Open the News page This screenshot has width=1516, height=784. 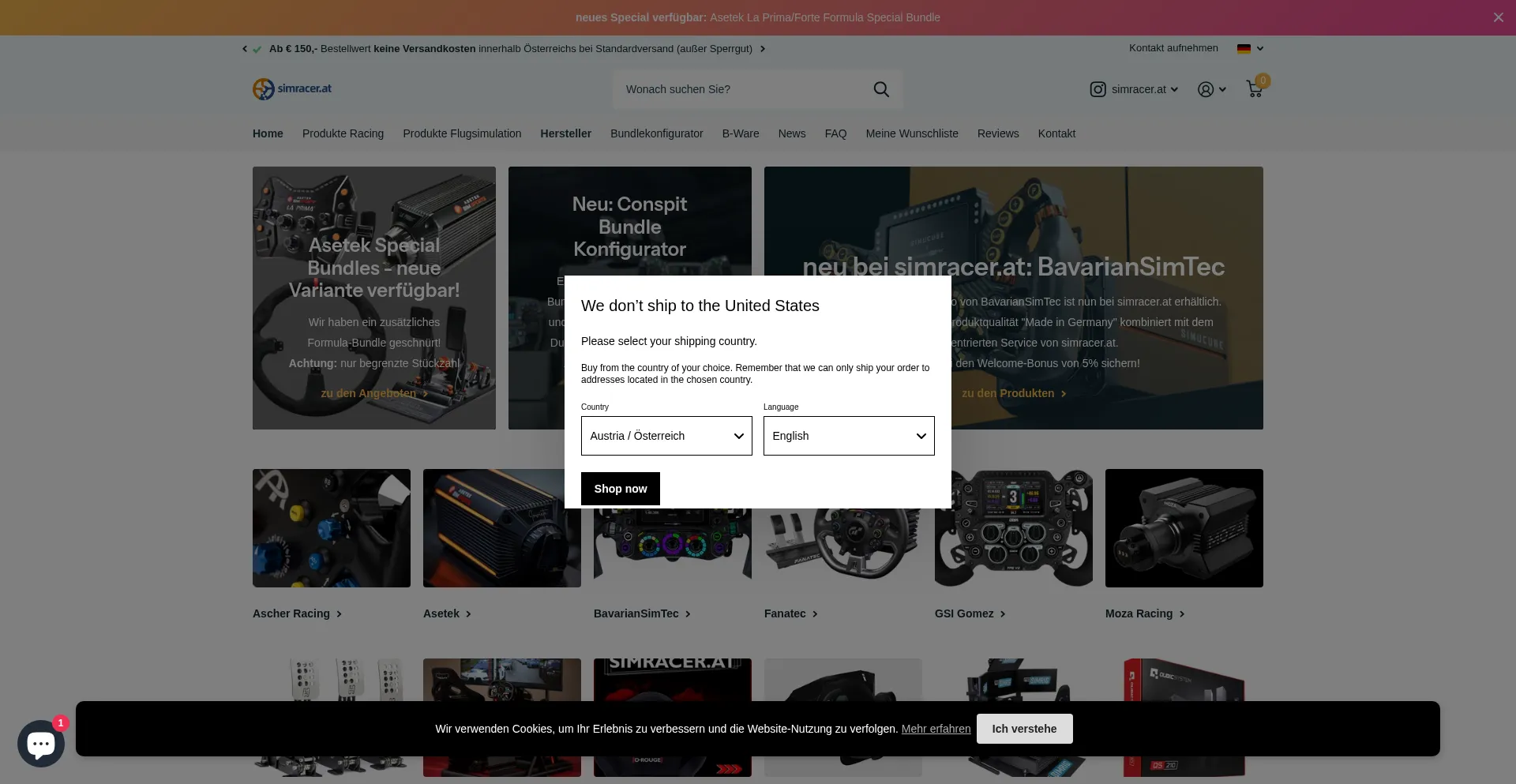coord(792,133)
